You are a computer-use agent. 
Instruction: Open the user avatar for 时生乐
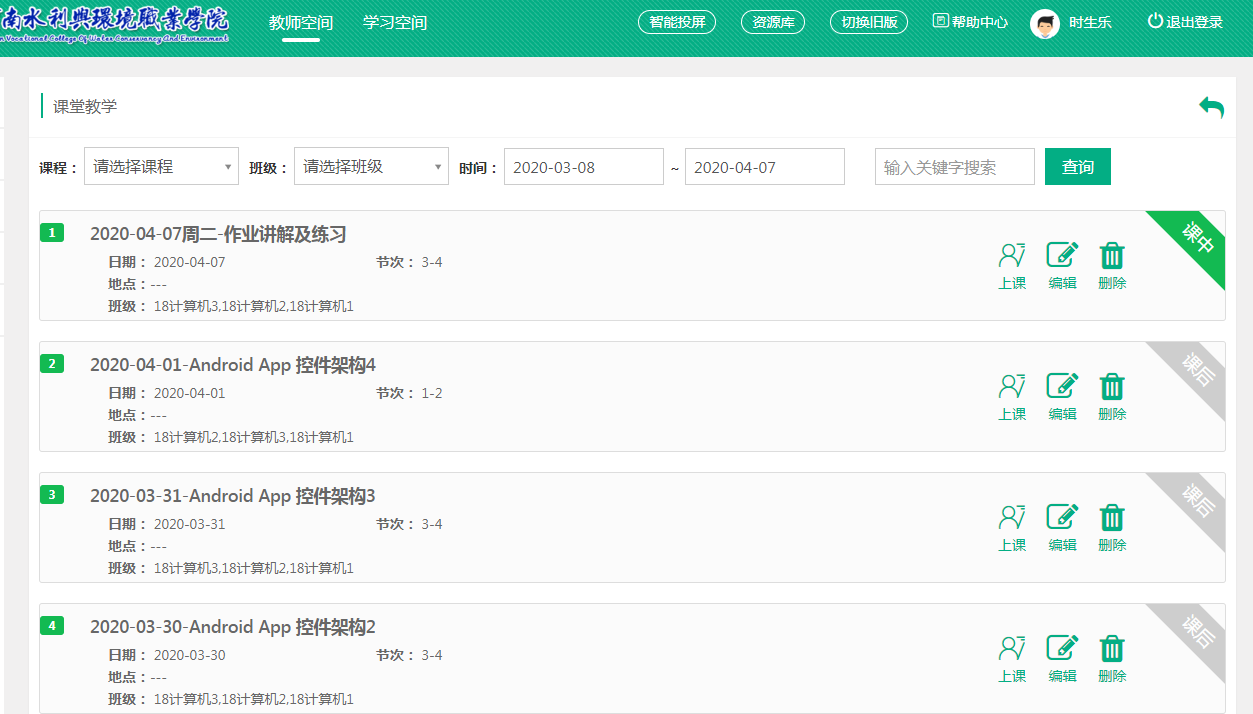coord(1045,23)
